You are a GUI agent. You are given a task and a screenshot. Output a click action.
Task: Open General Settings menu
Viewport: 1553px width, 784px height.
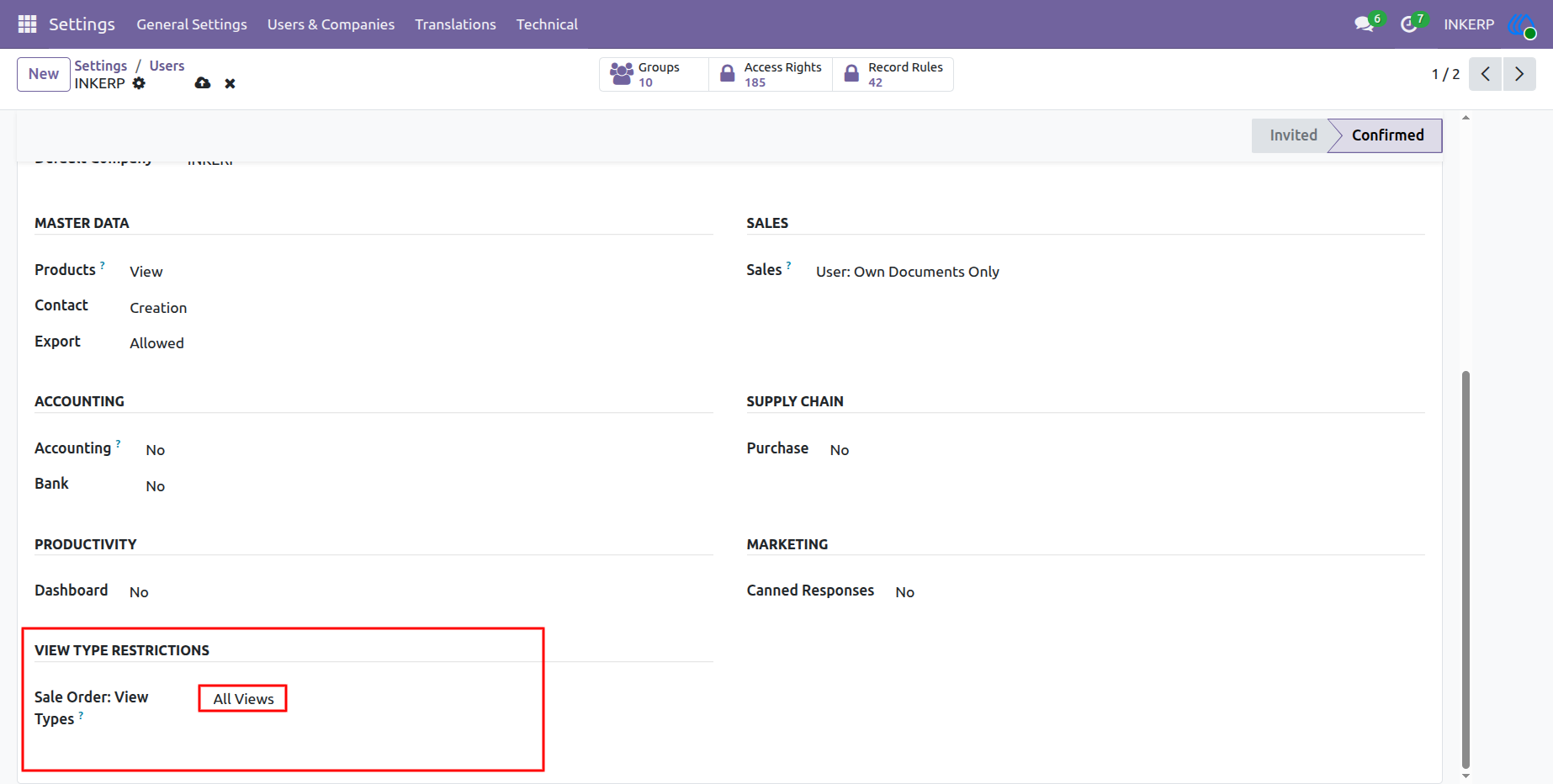192,24
